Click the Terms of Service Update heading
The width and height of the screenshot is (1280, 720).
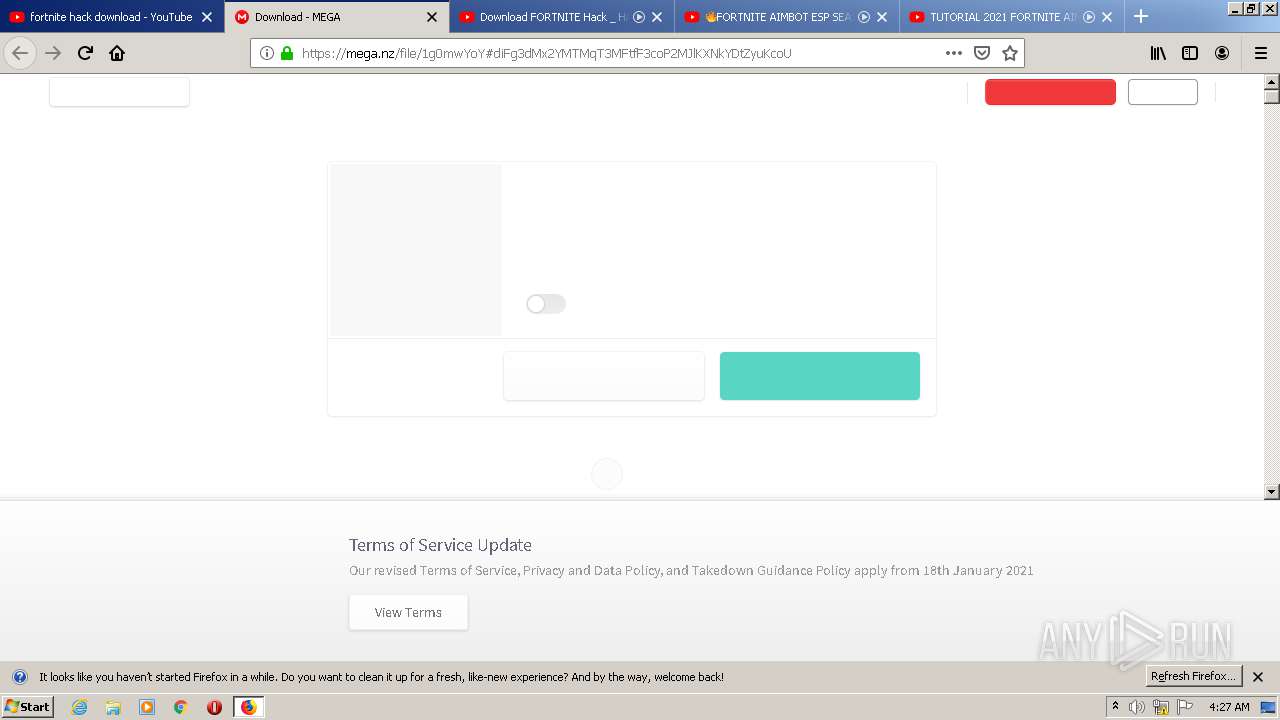[440, 545]
